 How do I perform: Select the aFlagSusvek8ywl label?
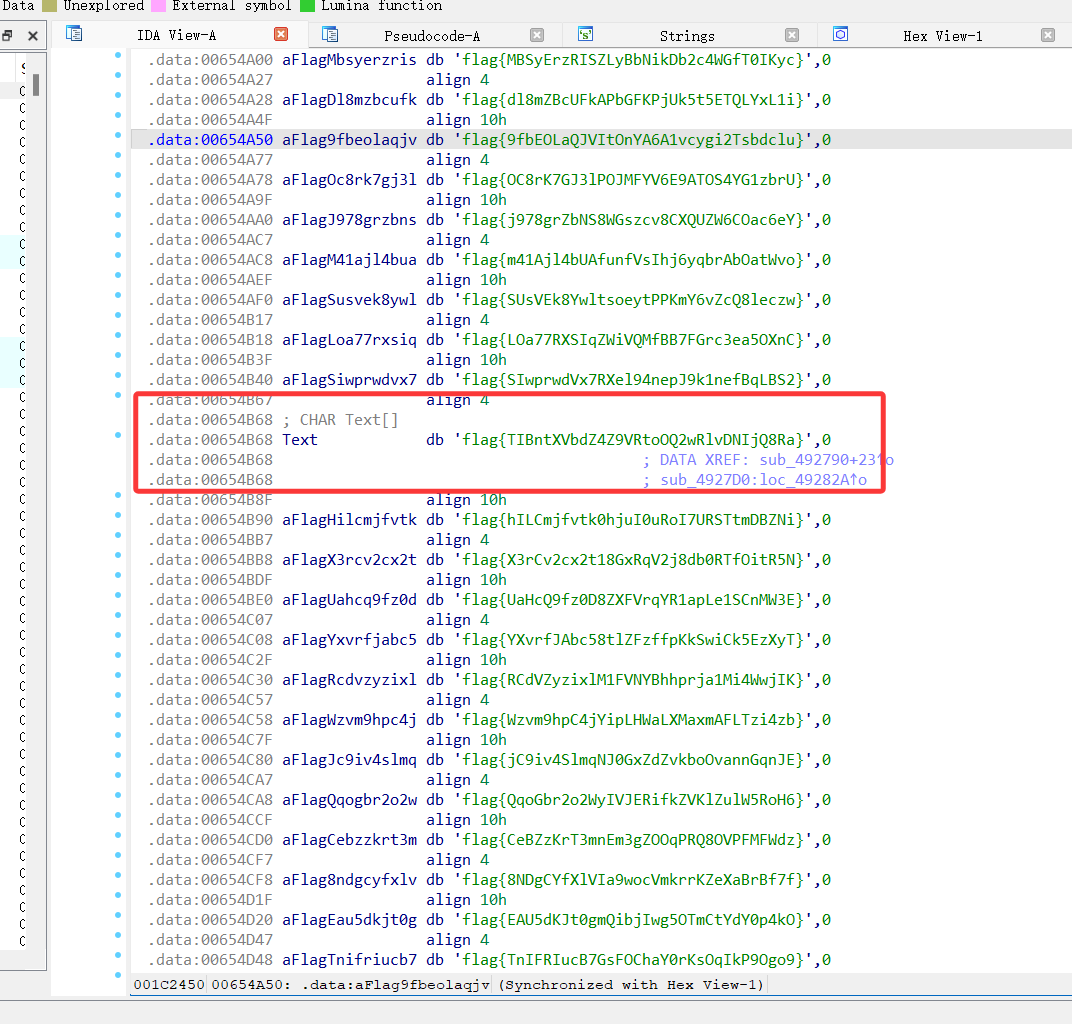[349, 300]
